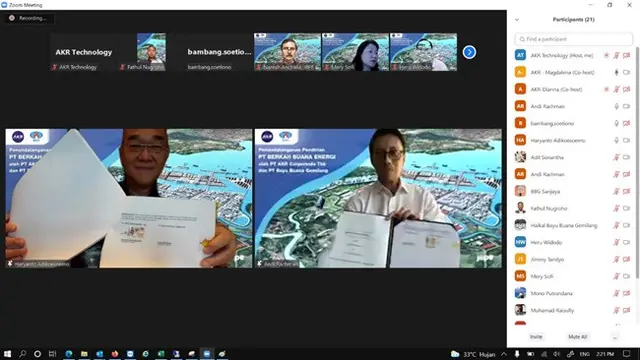Click AKR Technology host's recording status icon
The image size is (640, 360).
(x=607, y=55)
